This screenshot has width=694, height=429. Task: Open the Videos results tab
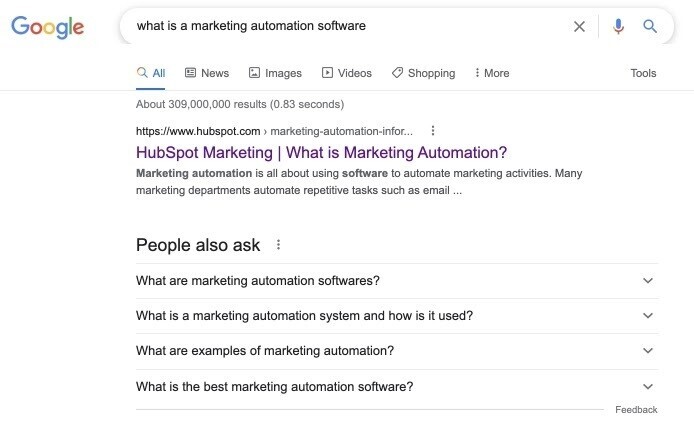(347, 73)
